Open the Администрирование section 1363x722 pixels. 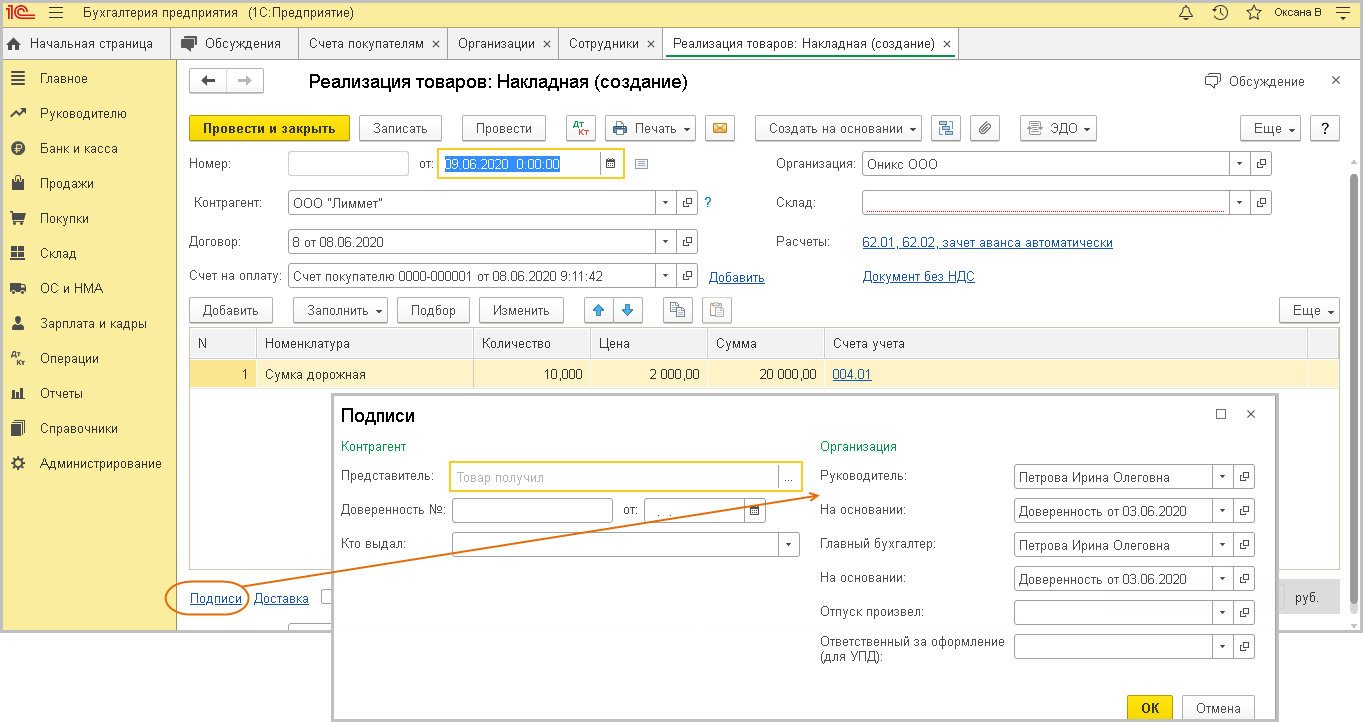(100, 464)
